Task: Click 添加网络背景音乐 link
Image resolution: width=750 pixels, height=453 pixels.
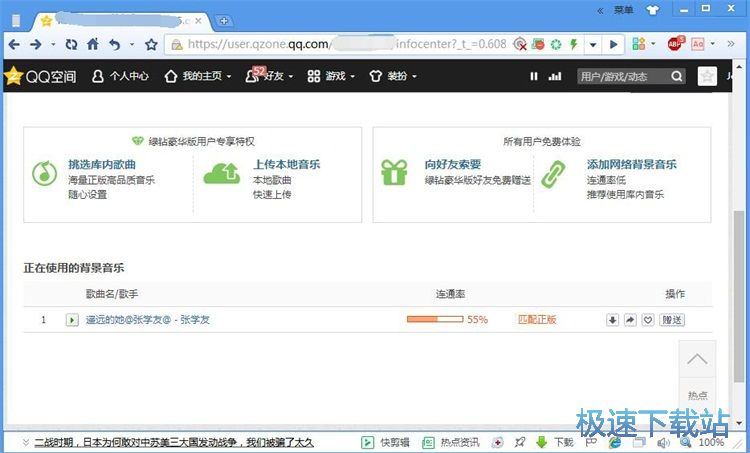Action: pos(631,164)
